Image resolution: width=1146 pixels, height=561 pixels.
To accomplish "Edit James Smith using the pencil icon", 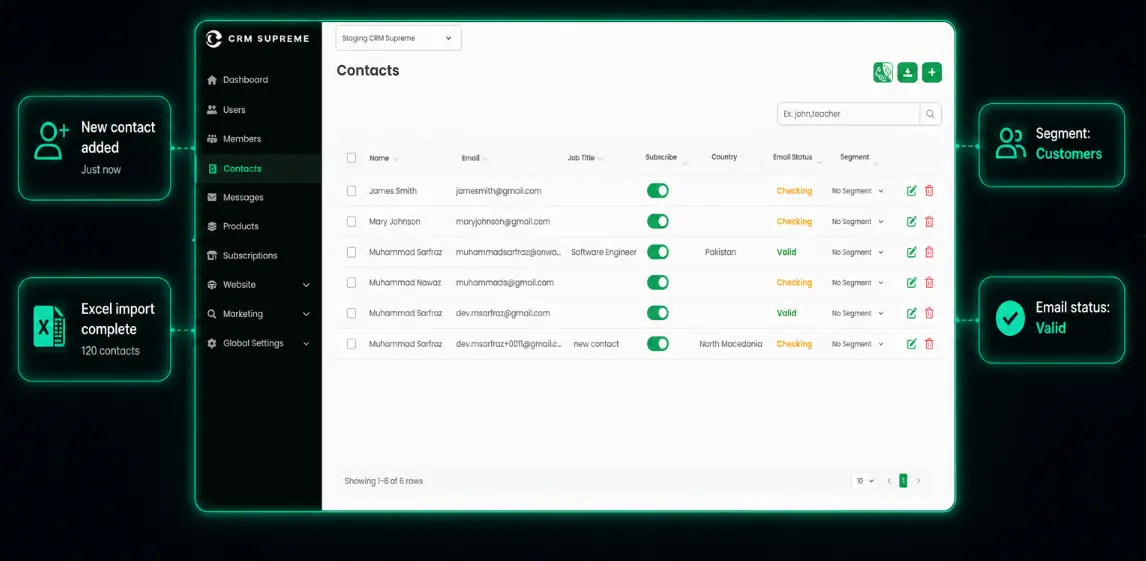I will click(911, 191).
